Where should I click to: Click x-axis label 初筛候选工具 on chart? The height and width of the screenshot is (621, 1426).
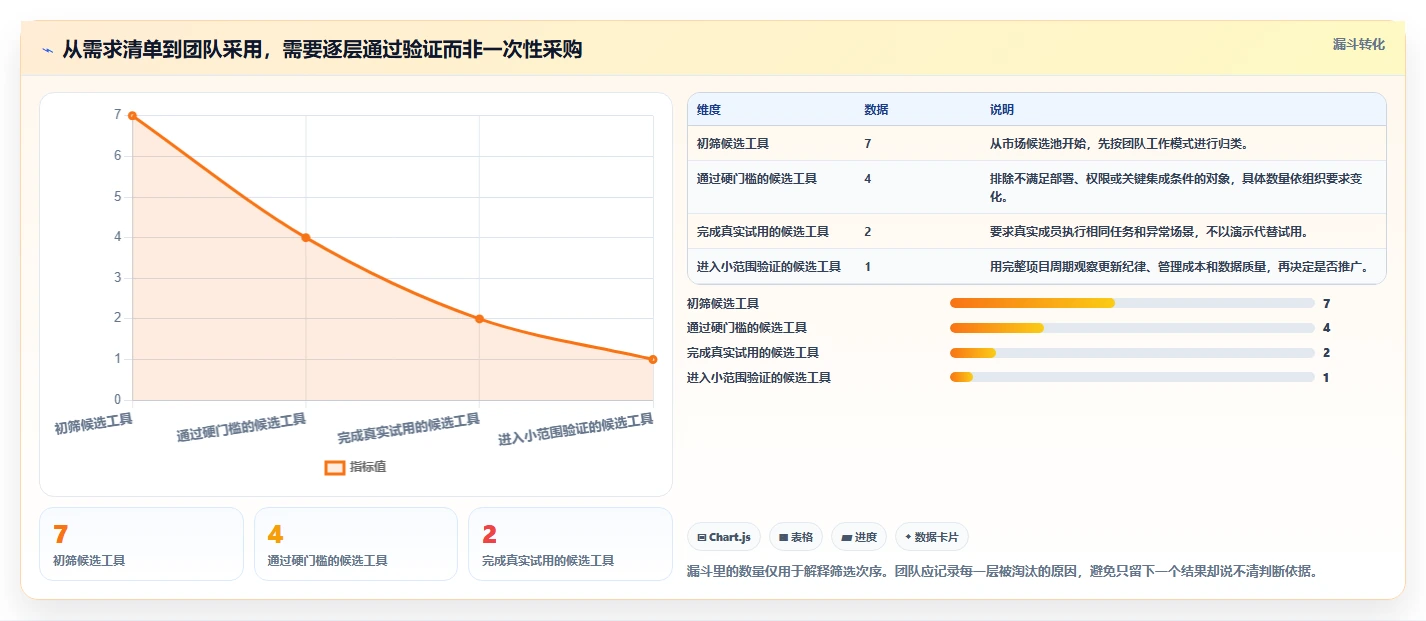coord(93,424)
